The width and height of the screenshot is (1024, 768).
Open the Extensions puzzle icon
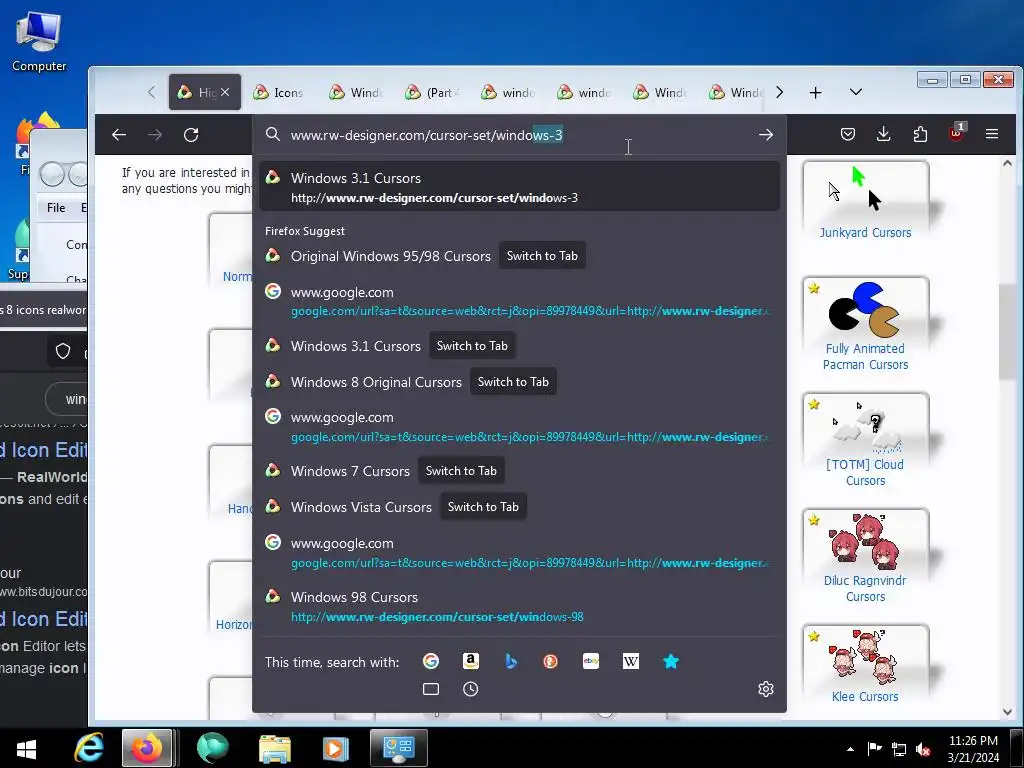920,134
